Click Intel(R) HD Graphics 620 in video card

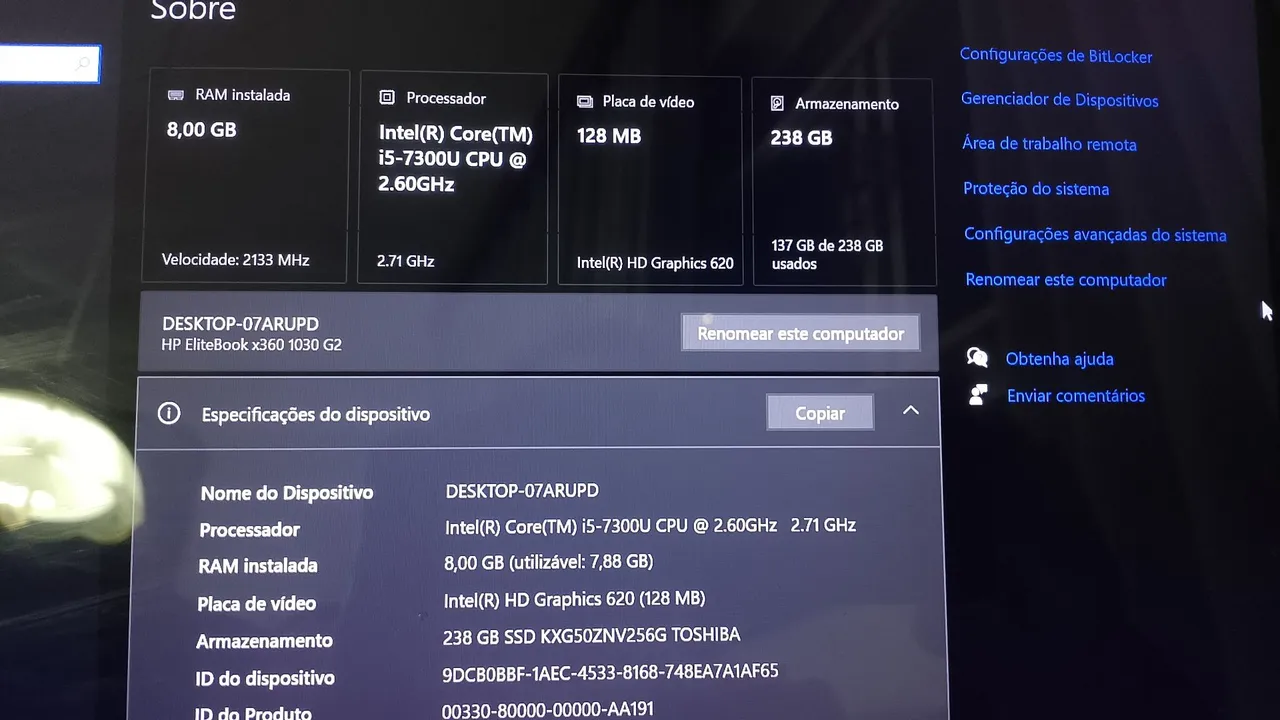tap(655, 263)
